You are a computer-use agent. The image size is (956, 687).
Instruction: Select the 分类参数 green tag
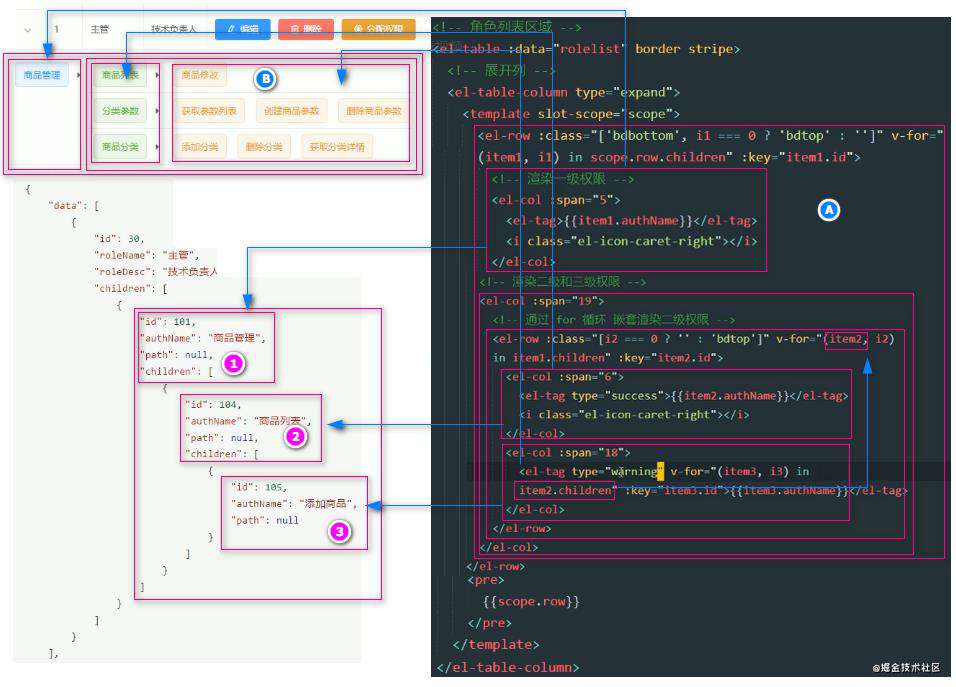tap(120, 111)
